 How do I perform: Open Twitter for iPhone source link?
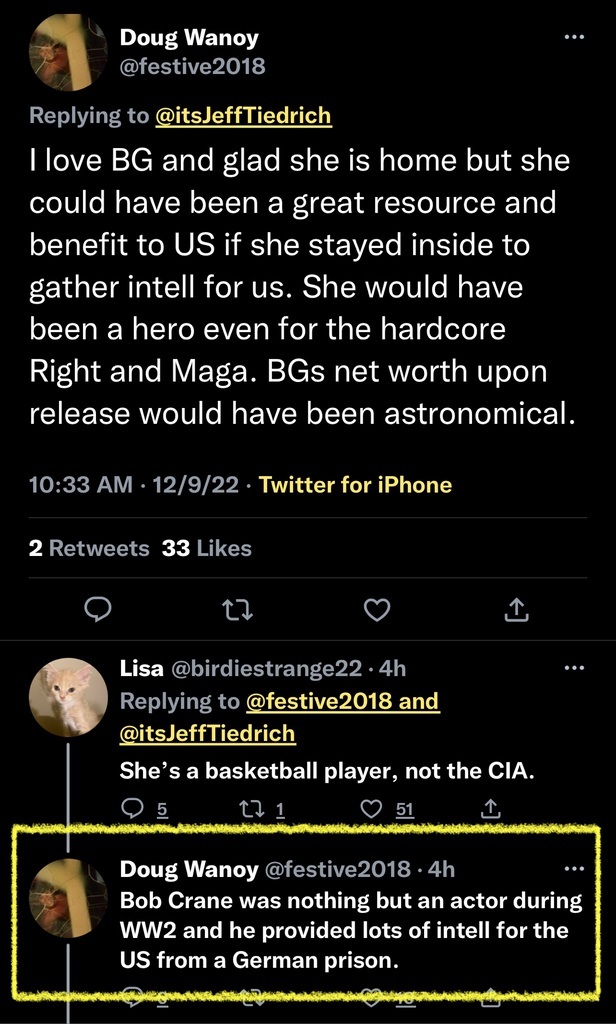point(355,485)
